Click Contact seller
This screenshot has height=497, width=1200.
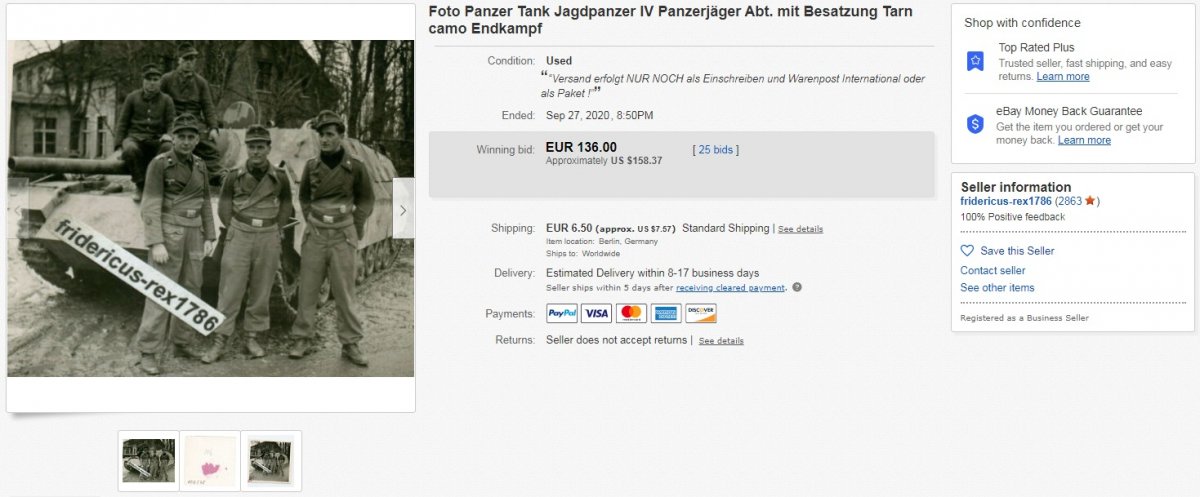993,270
